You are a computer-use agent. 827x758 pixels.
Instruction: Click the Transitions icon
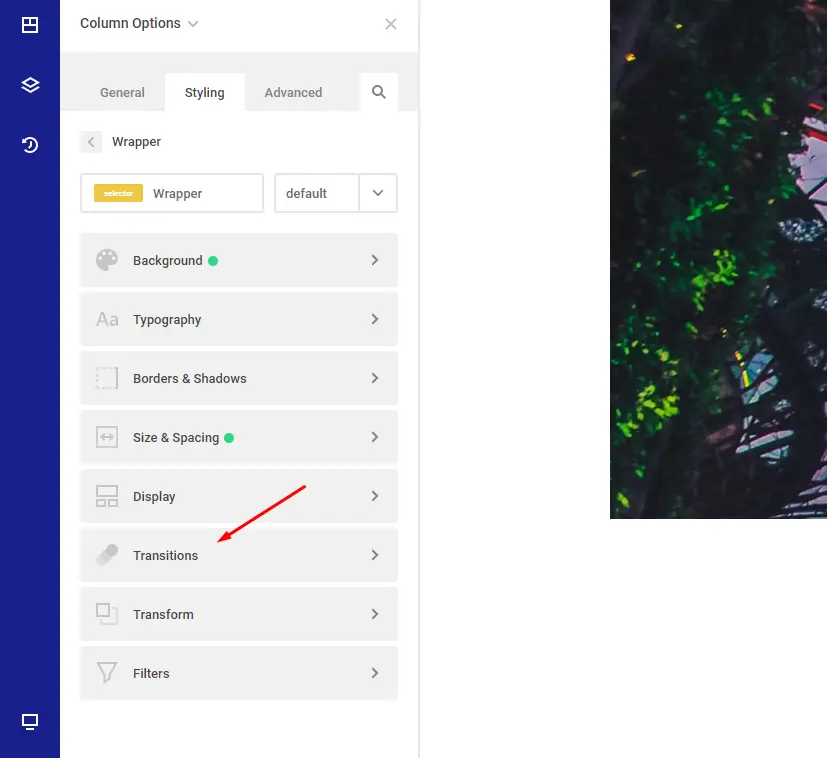coord(107,555)
